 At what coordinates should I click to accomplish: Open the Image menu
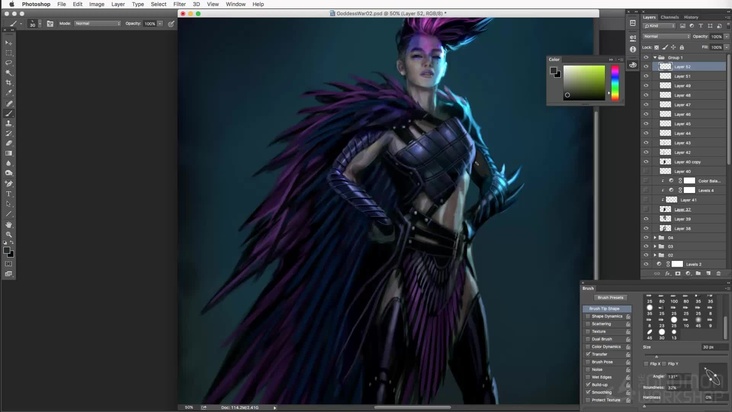click(97, 4)
